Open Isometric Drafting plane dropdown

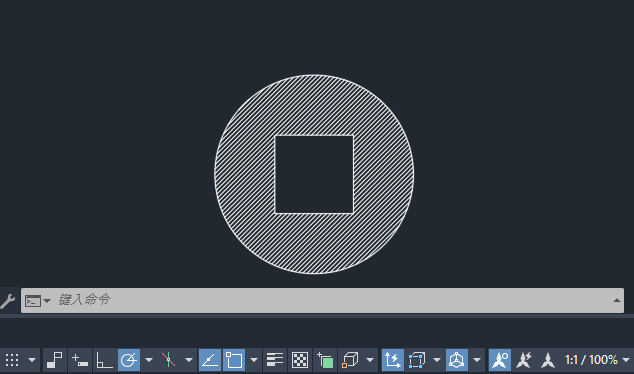point(189,360)
